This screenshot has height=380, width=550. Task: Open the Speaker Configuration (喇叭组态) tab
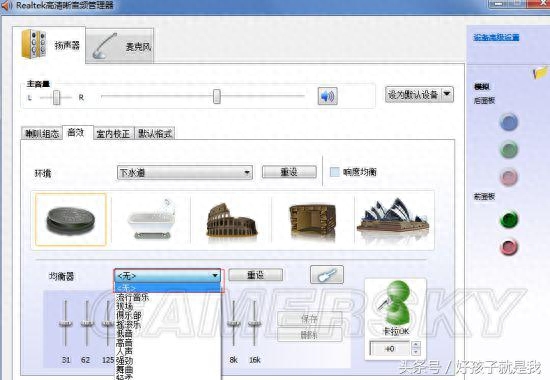(x=42, y=134)
